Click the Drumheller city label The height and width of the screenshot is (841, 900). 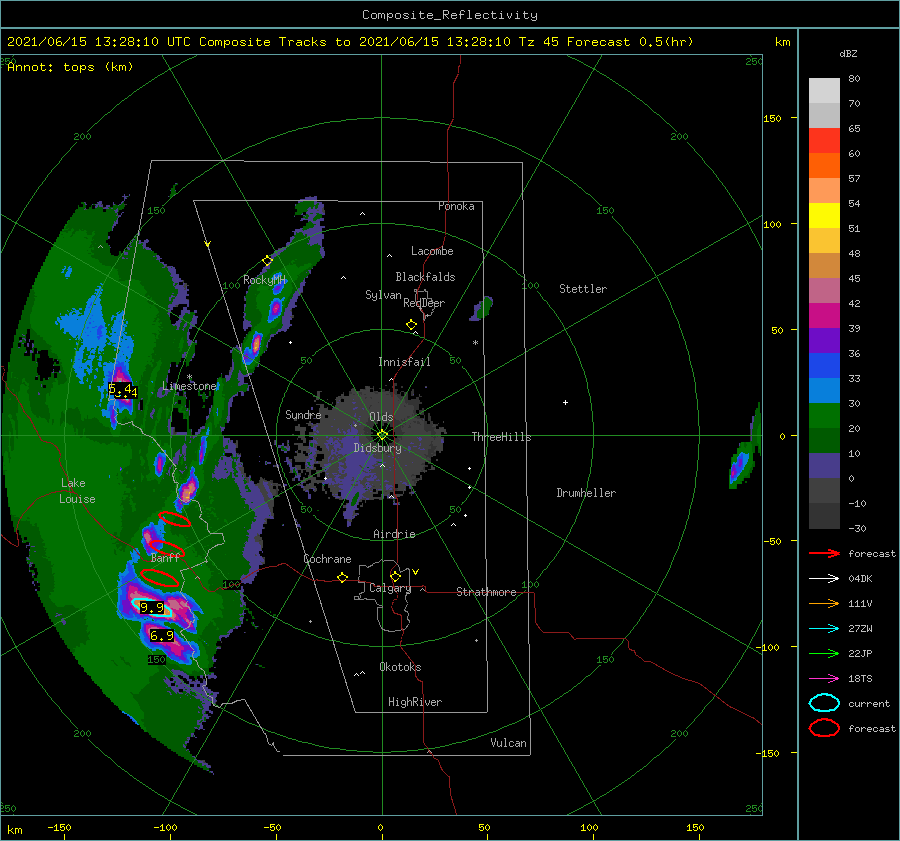click(x=586, y=493)
